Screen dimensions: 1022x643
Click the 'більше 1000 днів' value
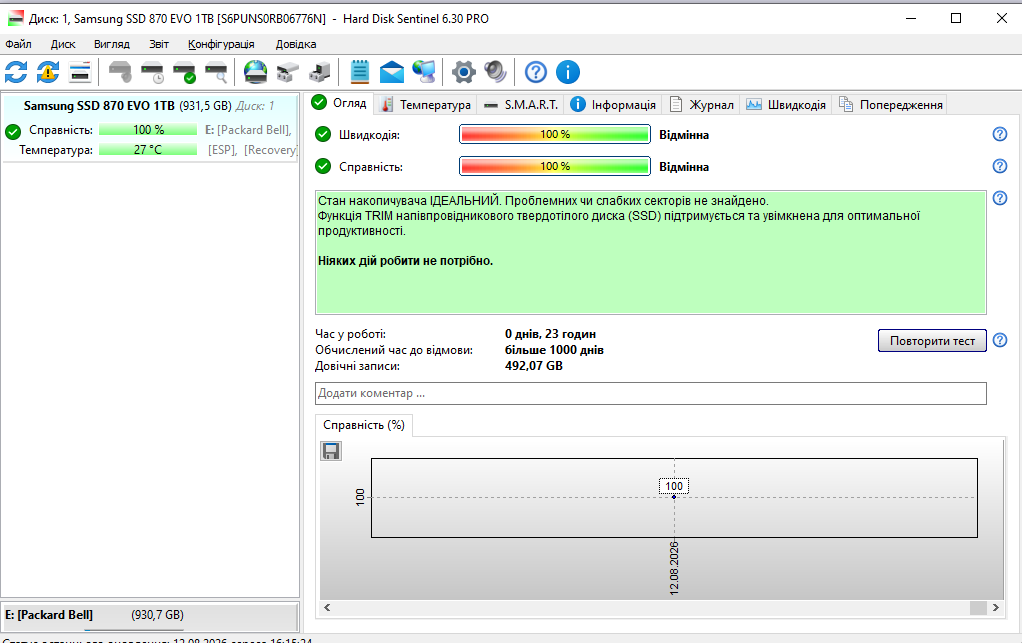point(554,350)
